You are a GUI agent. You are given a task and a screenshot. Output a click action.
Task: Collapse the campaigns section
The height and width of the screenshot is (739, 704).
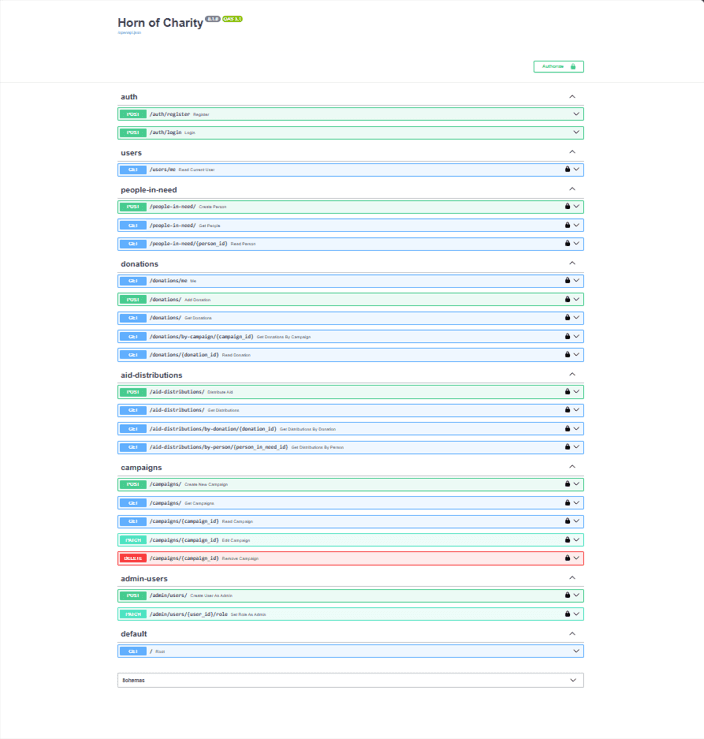(x=572, y=467)
